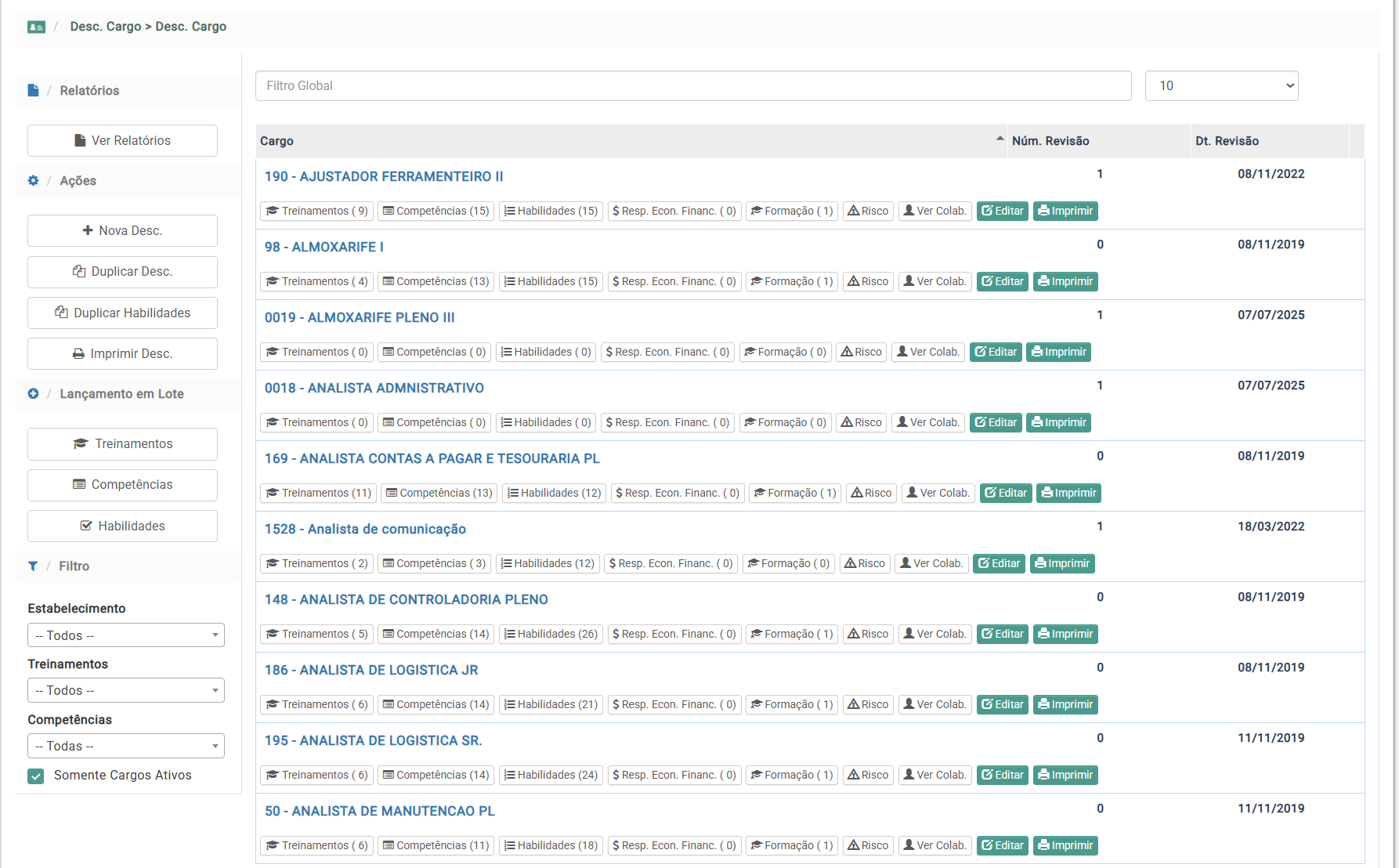
Task: Expand the Treinamentos filter dropdown
Action: (125, 690)
